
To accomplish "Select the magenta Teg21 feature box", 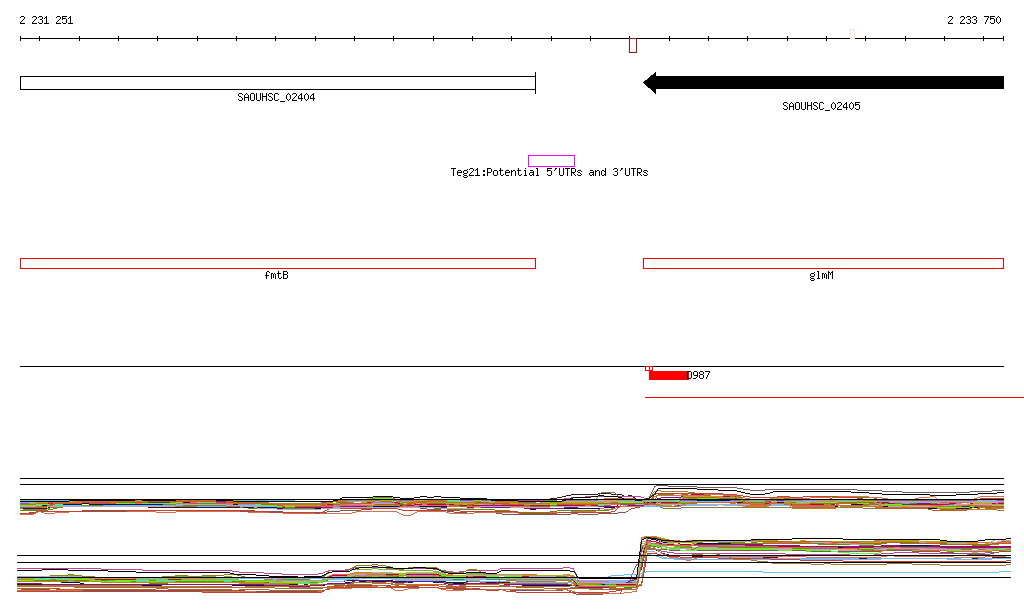I will pos(551,161).
